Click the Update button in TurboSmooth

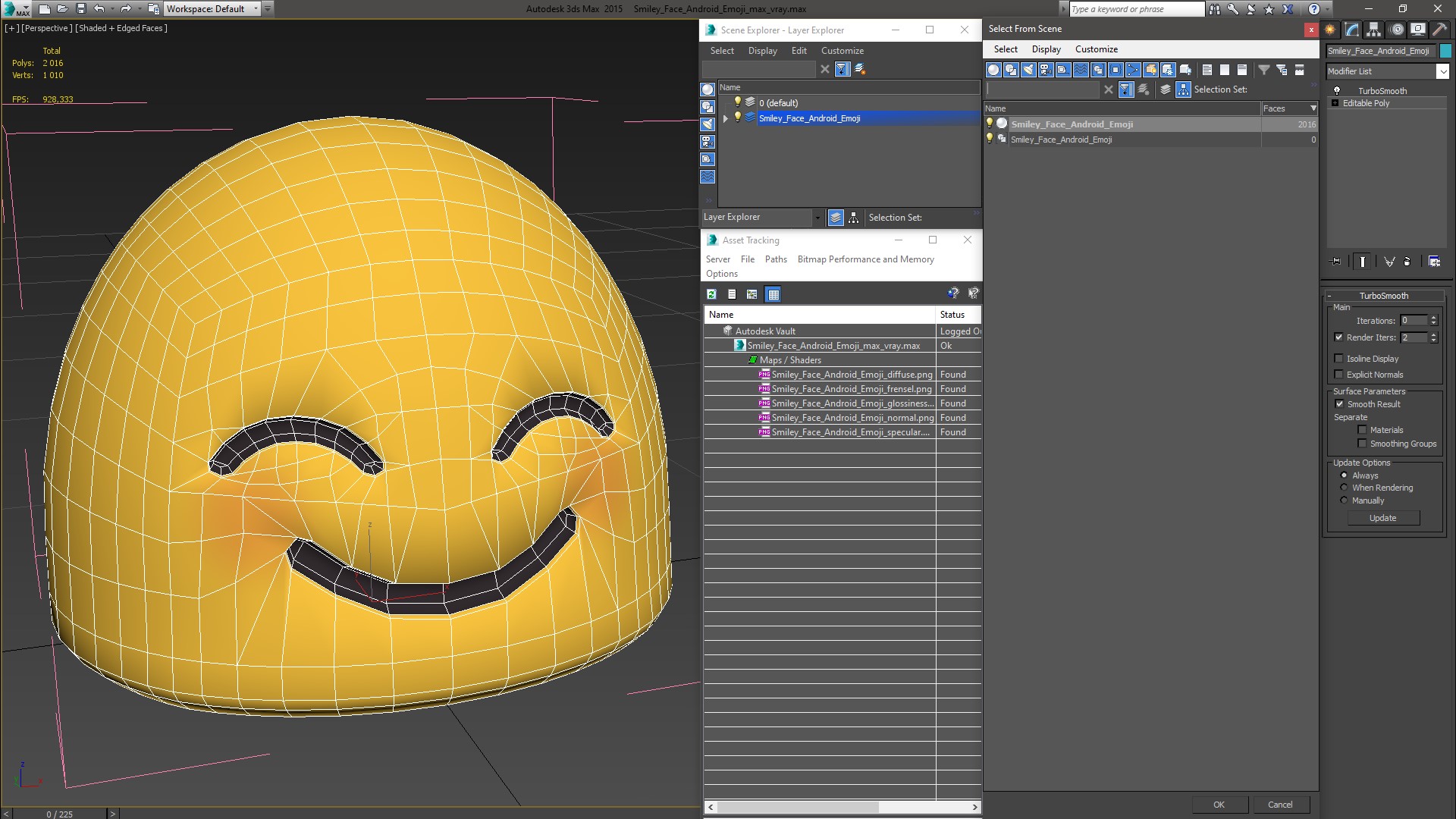[x=1382, y=518]
